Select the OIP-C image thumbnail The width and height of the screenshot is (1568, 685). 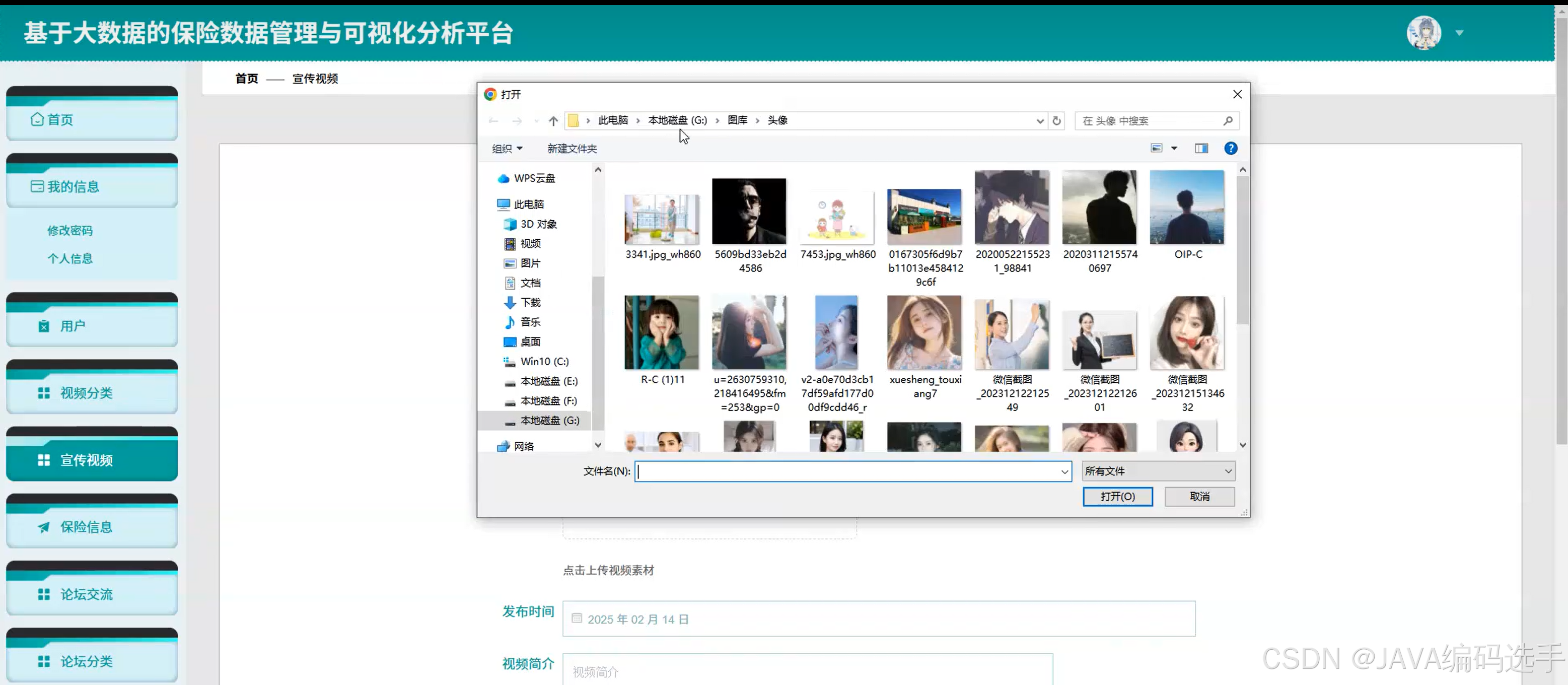pos(1186,208)
